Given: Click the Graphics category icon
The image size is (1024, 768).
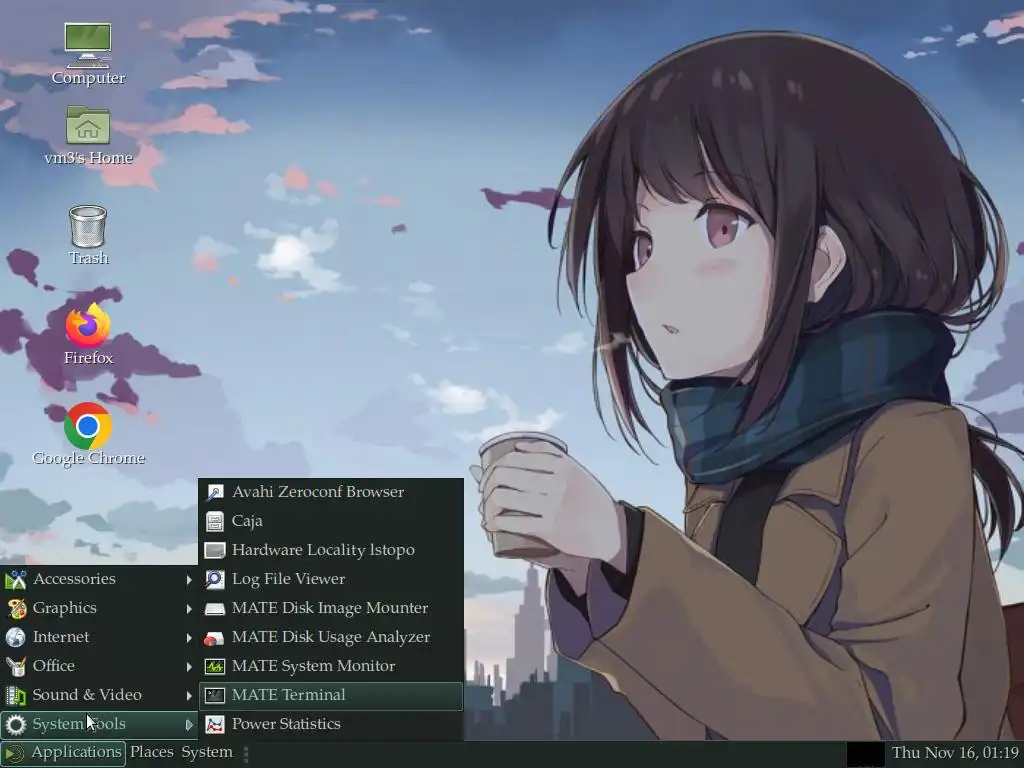Looking at the screenshot, I should pyautogui.click(x=16, y=608).
